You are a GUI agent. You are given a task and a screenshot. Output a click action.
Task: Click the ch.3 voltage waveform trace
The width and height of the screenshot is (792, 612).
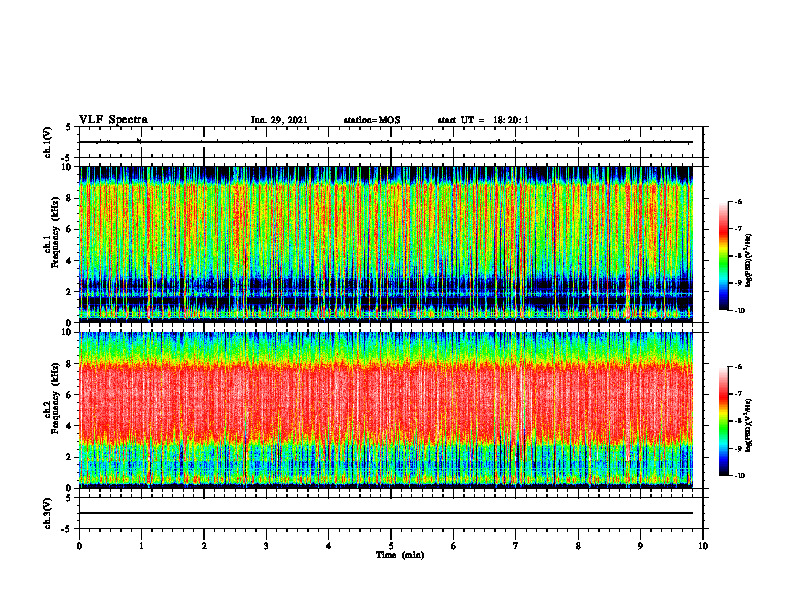click(x=386, y=513)
